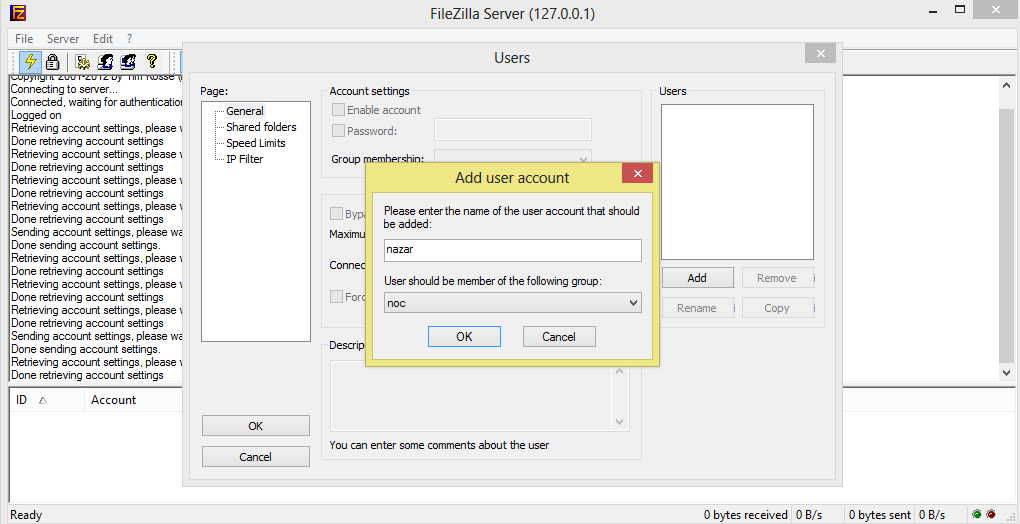Open the File menu
The width and height of the screenshot is (1020, 524).
(24, 38)
